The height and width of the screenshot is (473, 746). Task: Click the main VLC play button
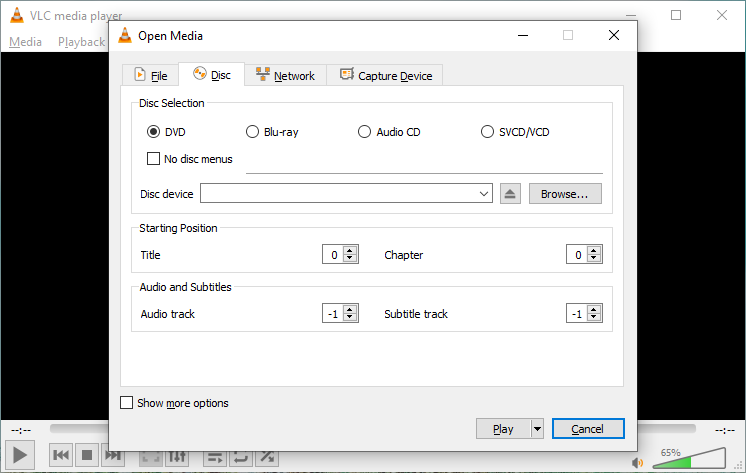pos(20,455)
